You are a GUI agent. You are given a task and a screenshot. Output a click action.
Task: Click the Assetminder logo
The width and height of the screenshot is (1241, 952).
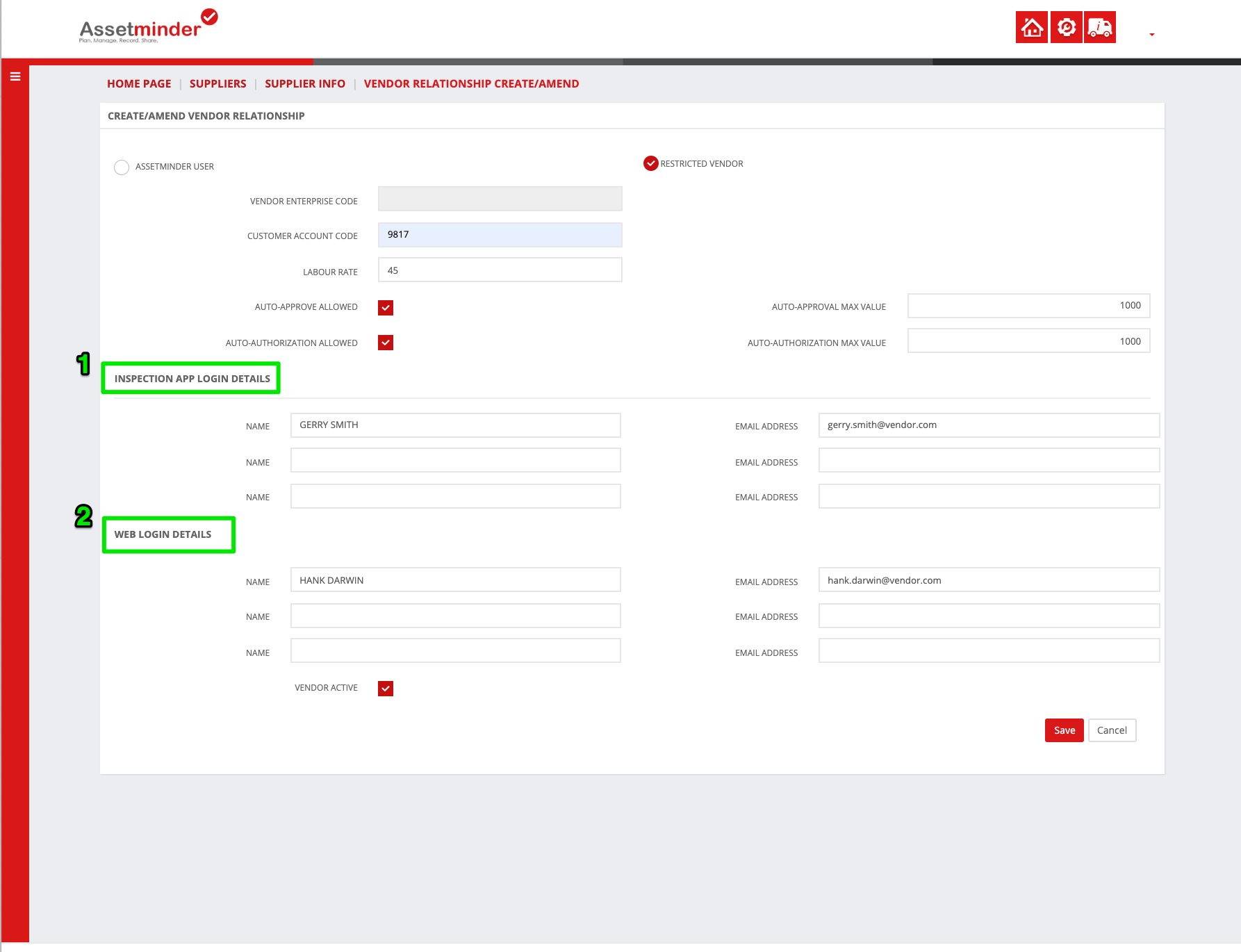point(148,26)
